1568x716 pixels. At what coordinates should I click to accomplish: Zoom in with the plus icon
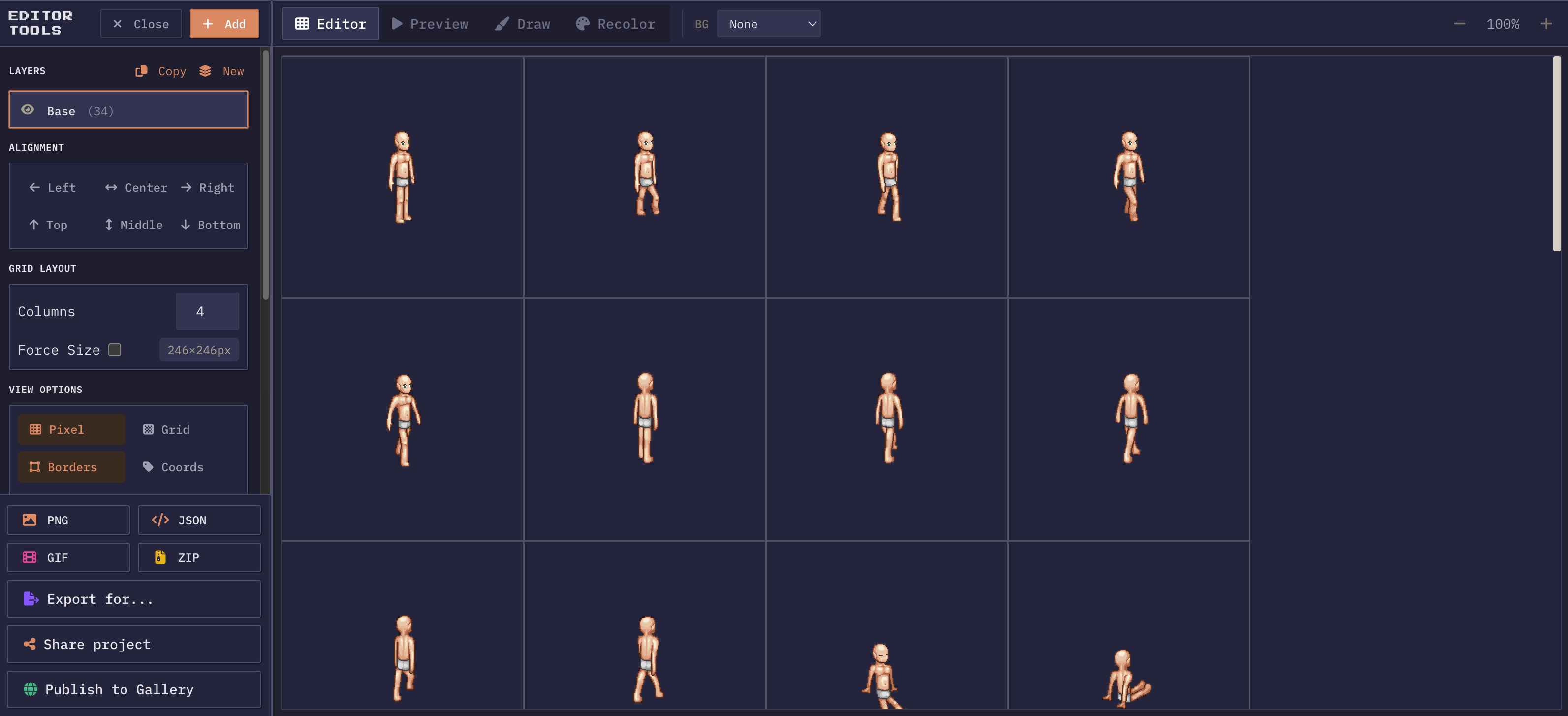click(1546, 24)
